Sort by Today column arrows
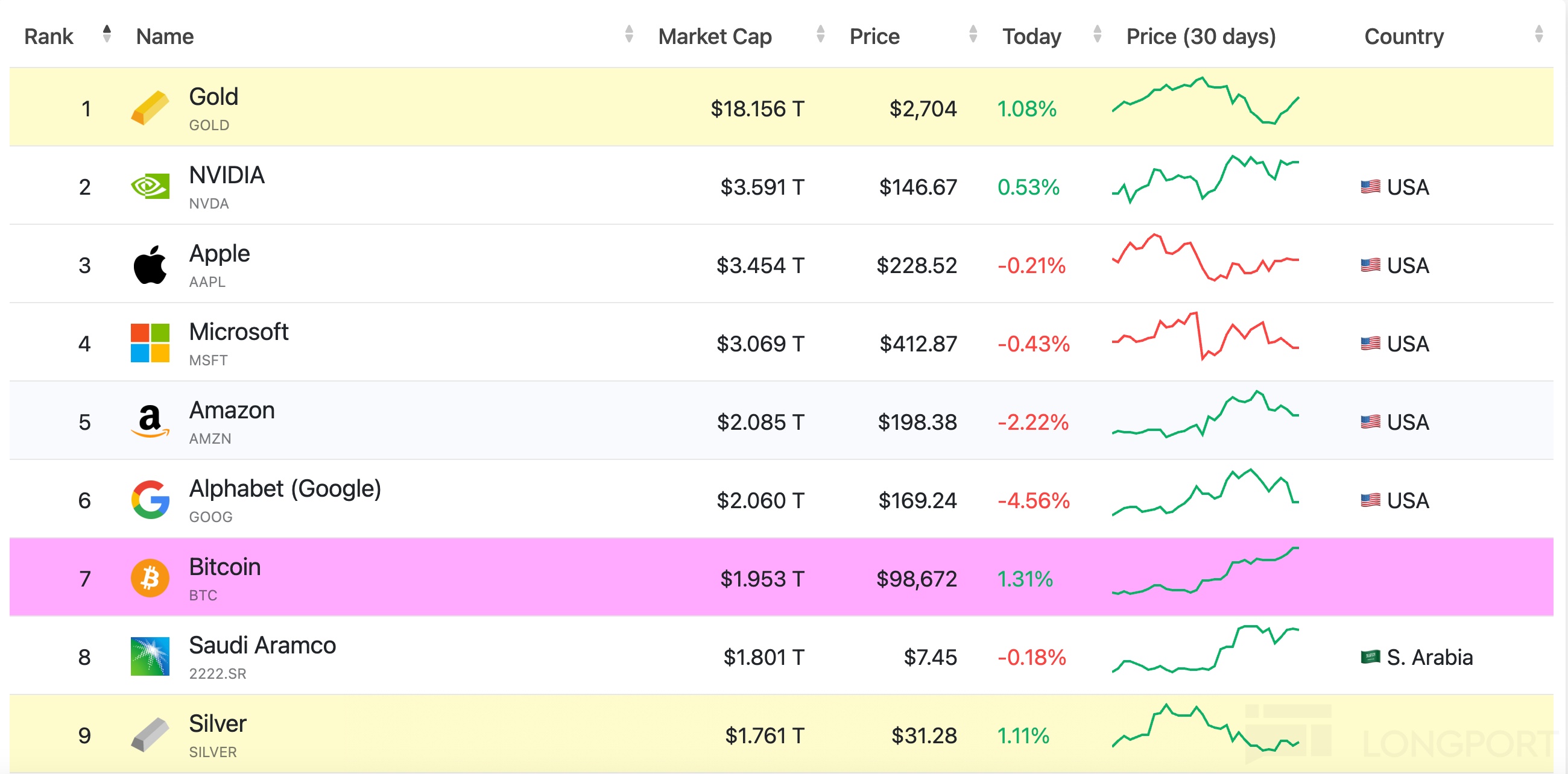The width and height of the screenshot is (1568, 774). tap(1097, 34)
